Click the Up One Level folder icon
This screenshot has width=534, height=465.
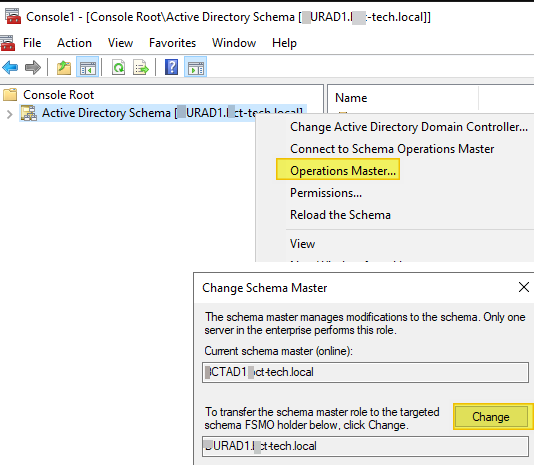64,67
